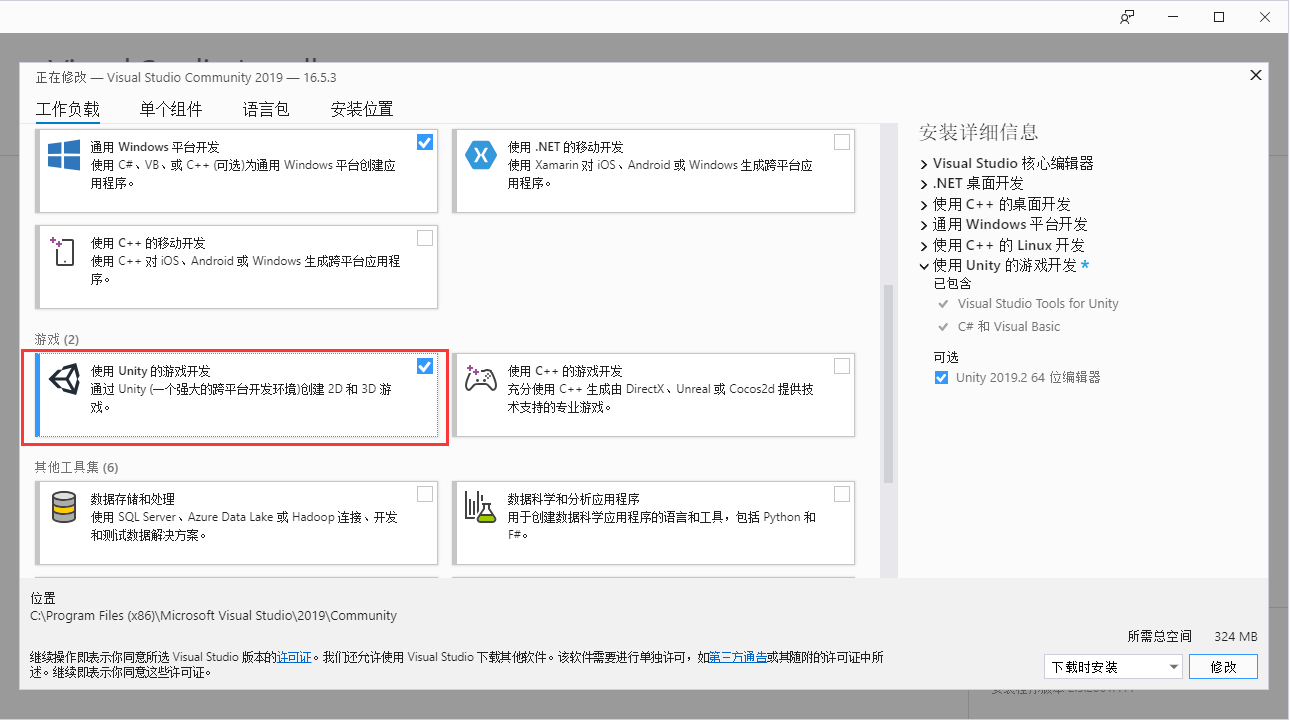The width and height of the screenshot is (1290, 720).
Task: Click the Xamarin .NET mobile development icon
Action: [x=481, y=155]
